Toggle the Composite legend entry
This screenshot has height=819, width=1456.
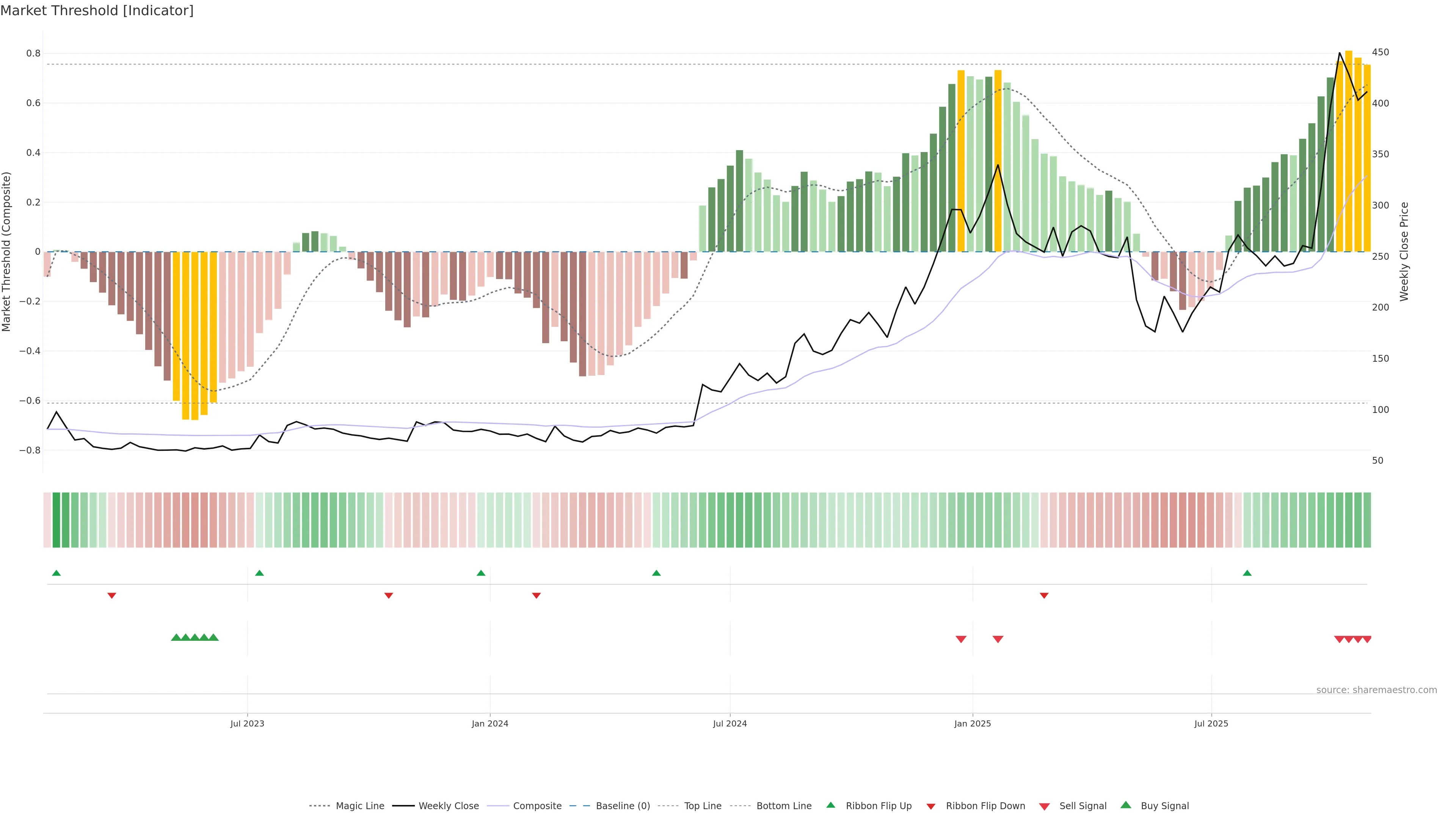point(537,806)
